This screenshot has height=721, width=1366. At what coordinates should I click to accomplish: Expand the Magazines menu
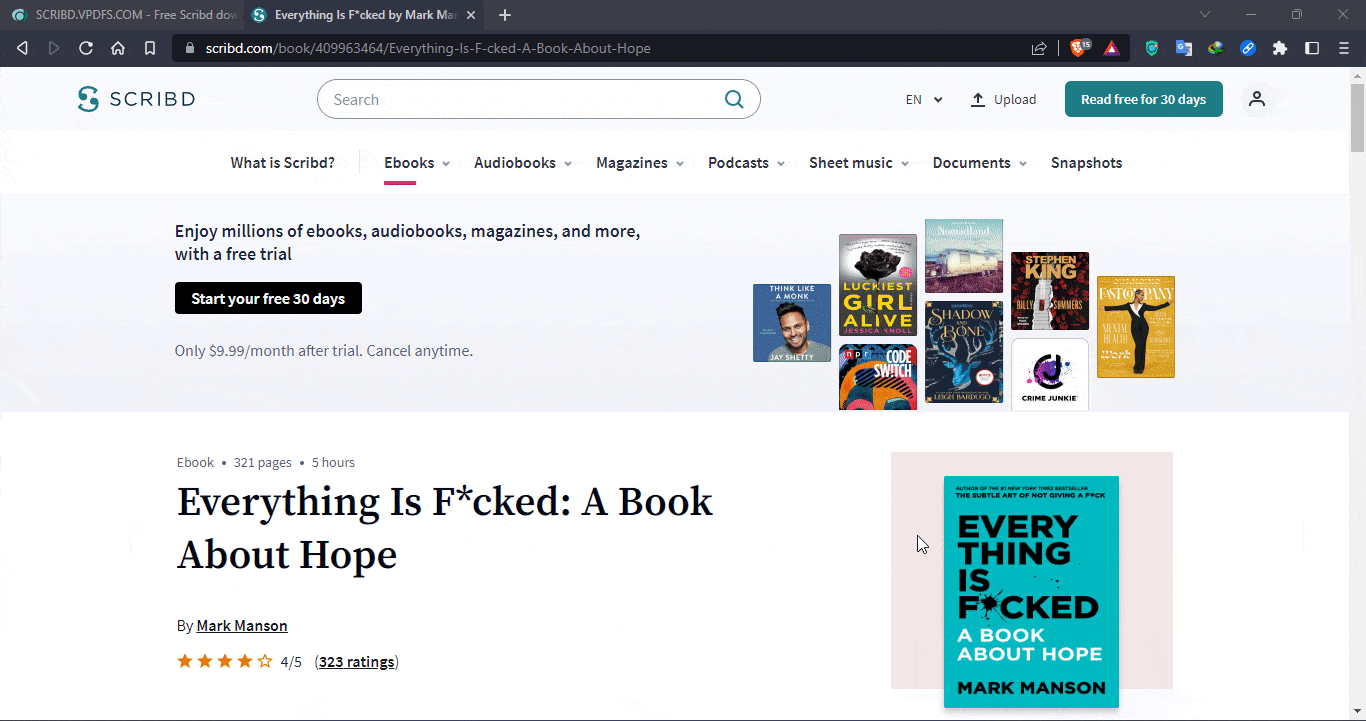(x=640, y=163)
